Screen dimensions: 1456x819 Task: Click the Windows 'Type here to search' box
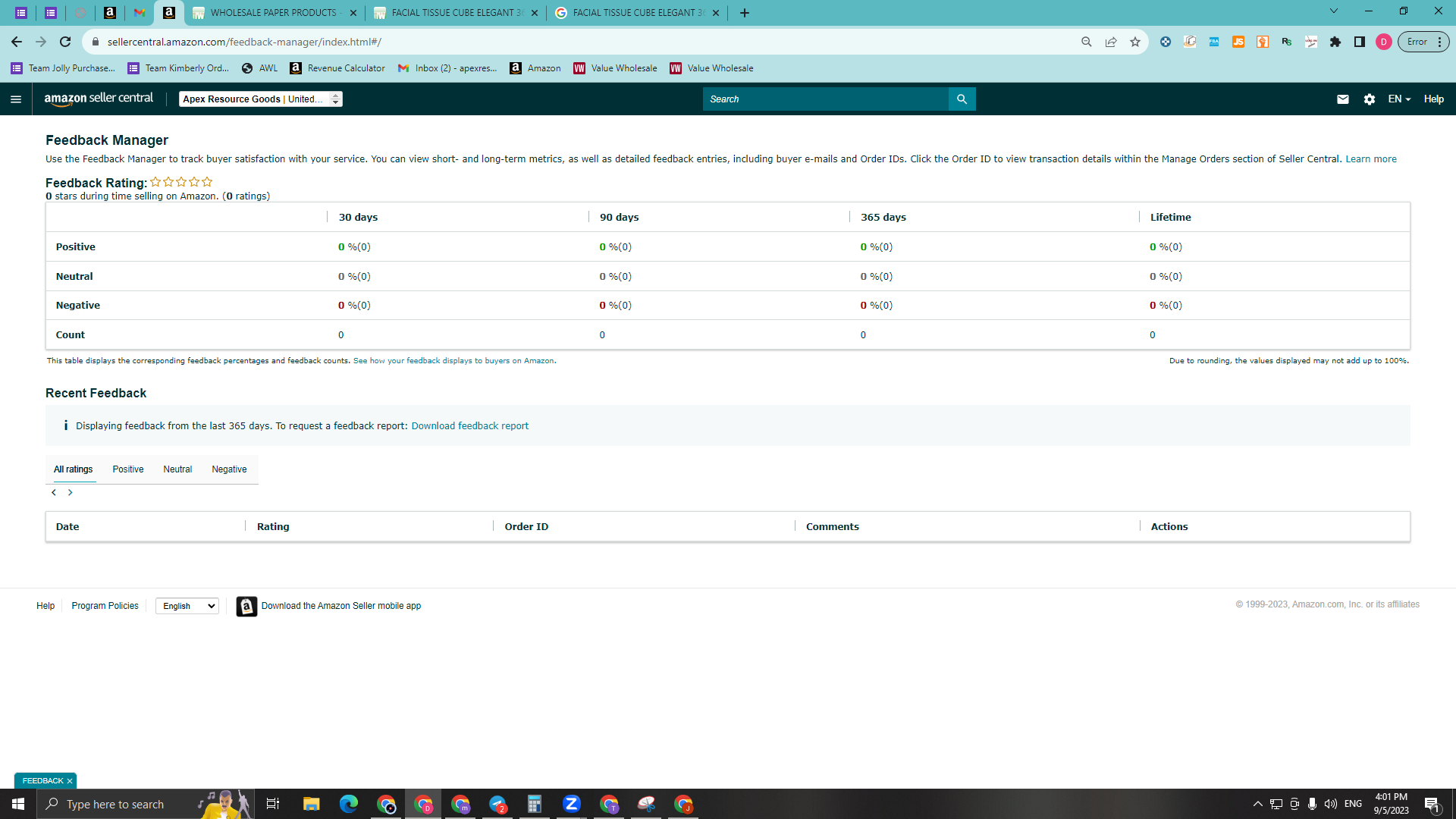coord(115,804)
